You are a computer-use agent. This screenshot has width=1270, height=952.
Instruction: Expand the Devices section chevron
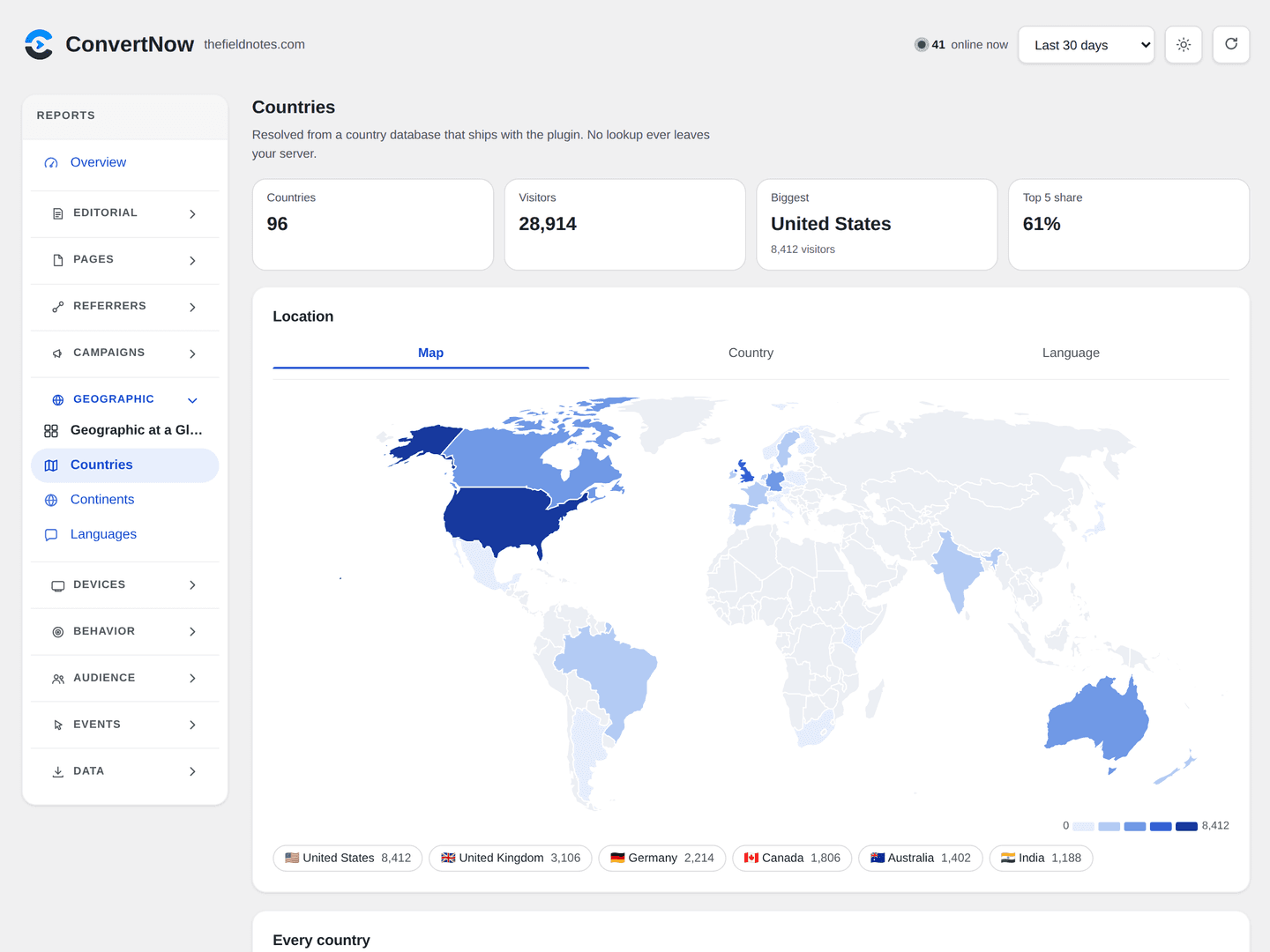click(x=192, y=585)
